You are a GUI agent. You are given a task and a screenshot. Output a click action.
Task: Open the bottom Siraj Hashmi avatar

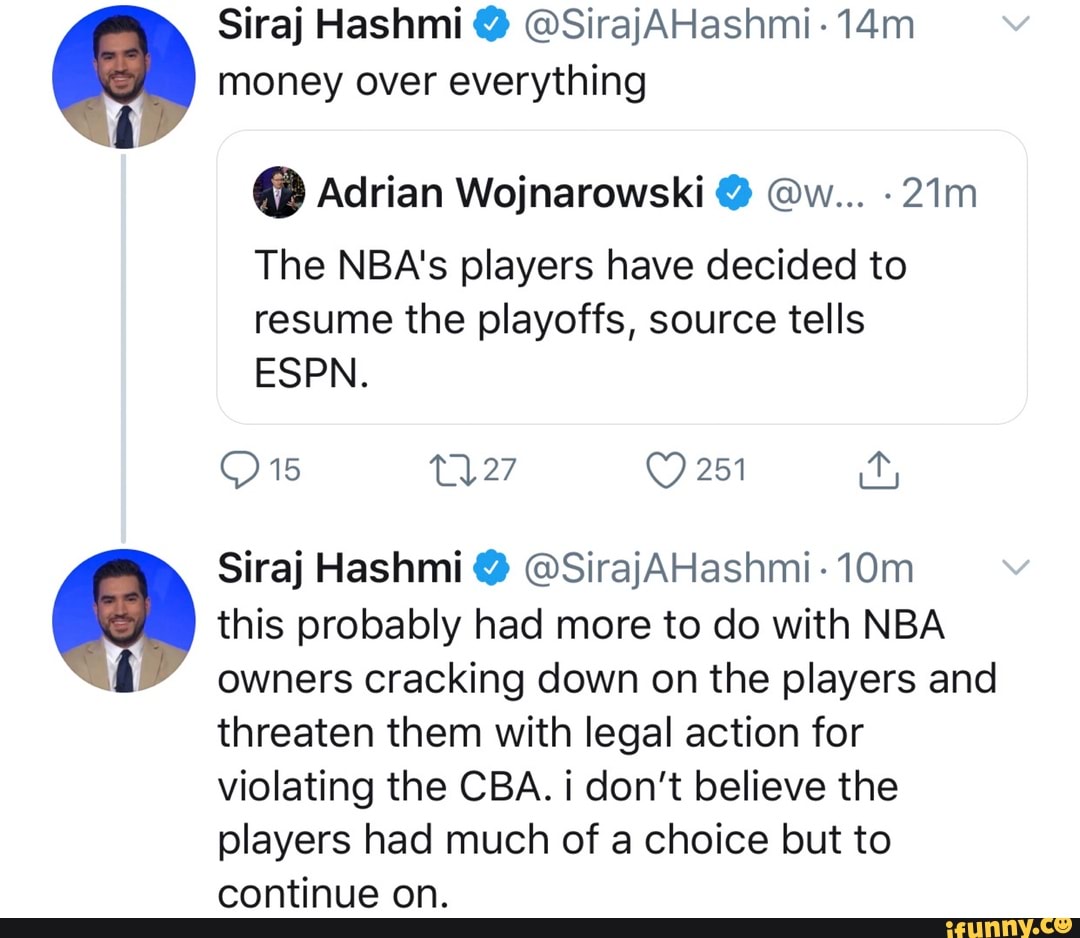pos(124,620)
